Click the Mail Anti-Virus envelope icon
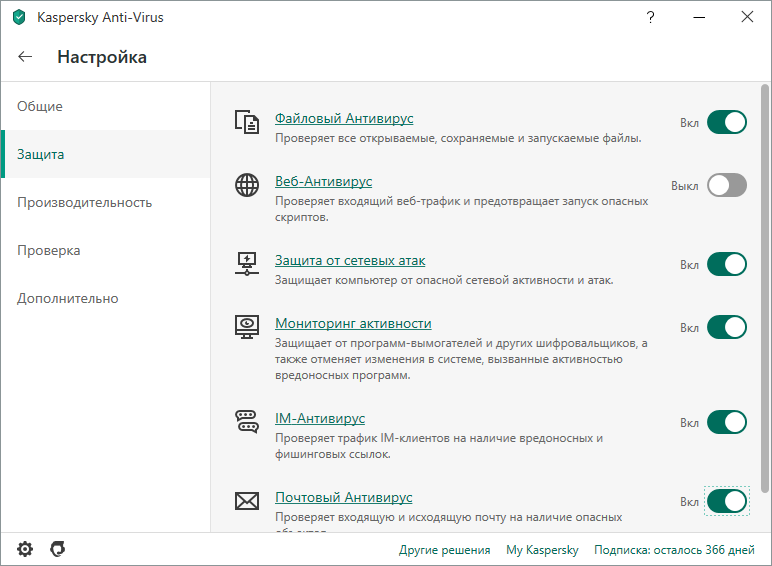 (246, 501)
